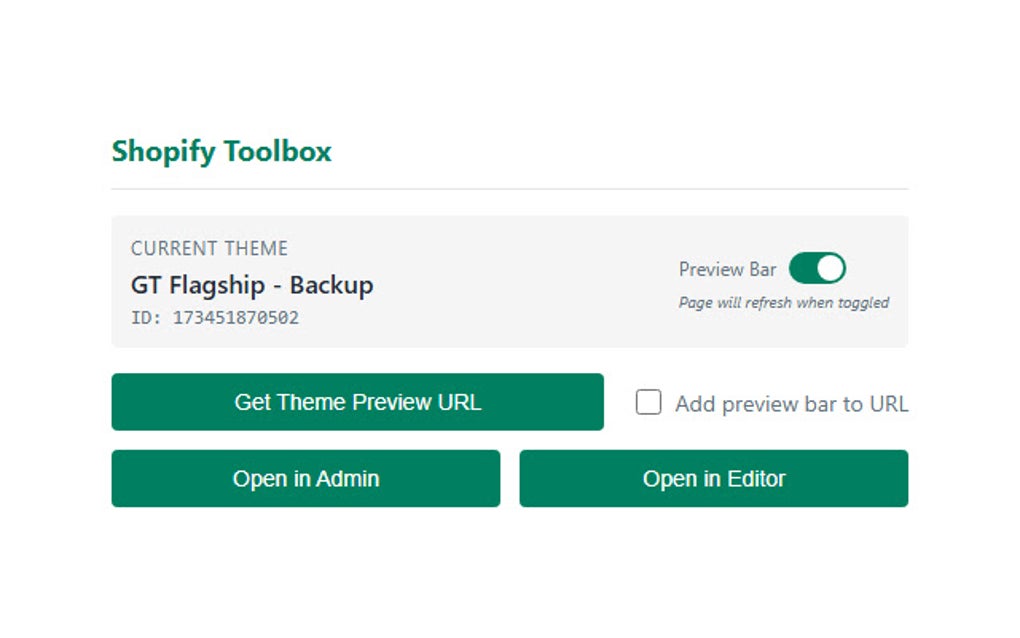This screenshot has width=1020, height=638.
Task: Toggle Preview Bar off to refresh page
Action: click(x=816, y=268)
